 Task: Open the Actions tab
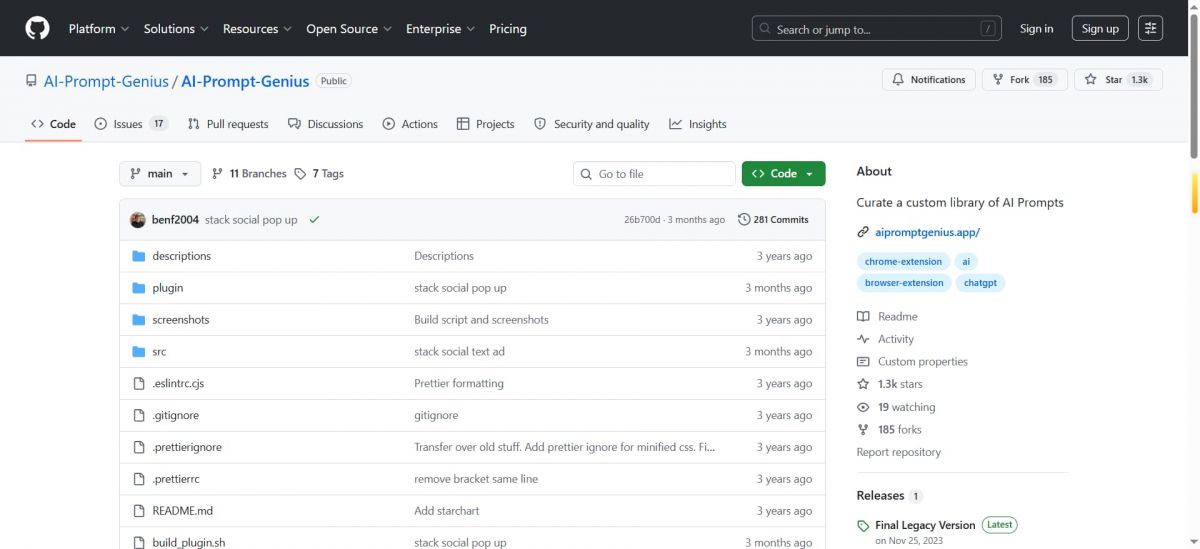tap(410, 124)
